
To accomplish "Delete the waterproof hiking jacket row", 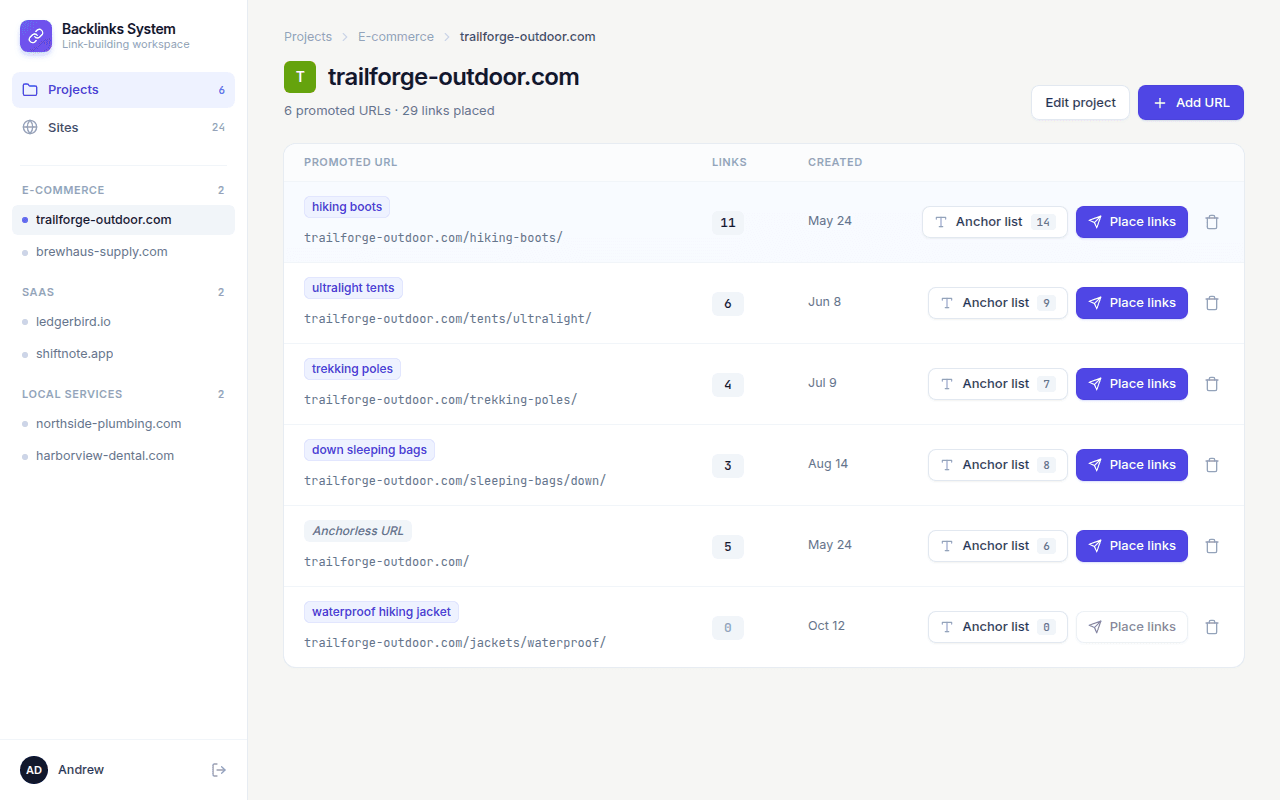I will tap(1212, 627).
